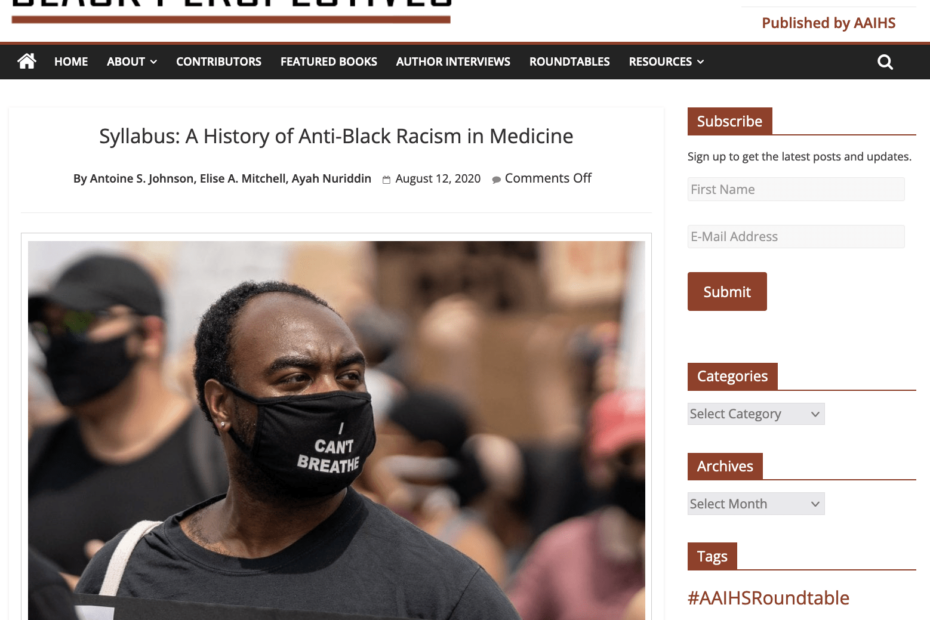
Task: Click the Home menu link
Action: click(71, 62)
